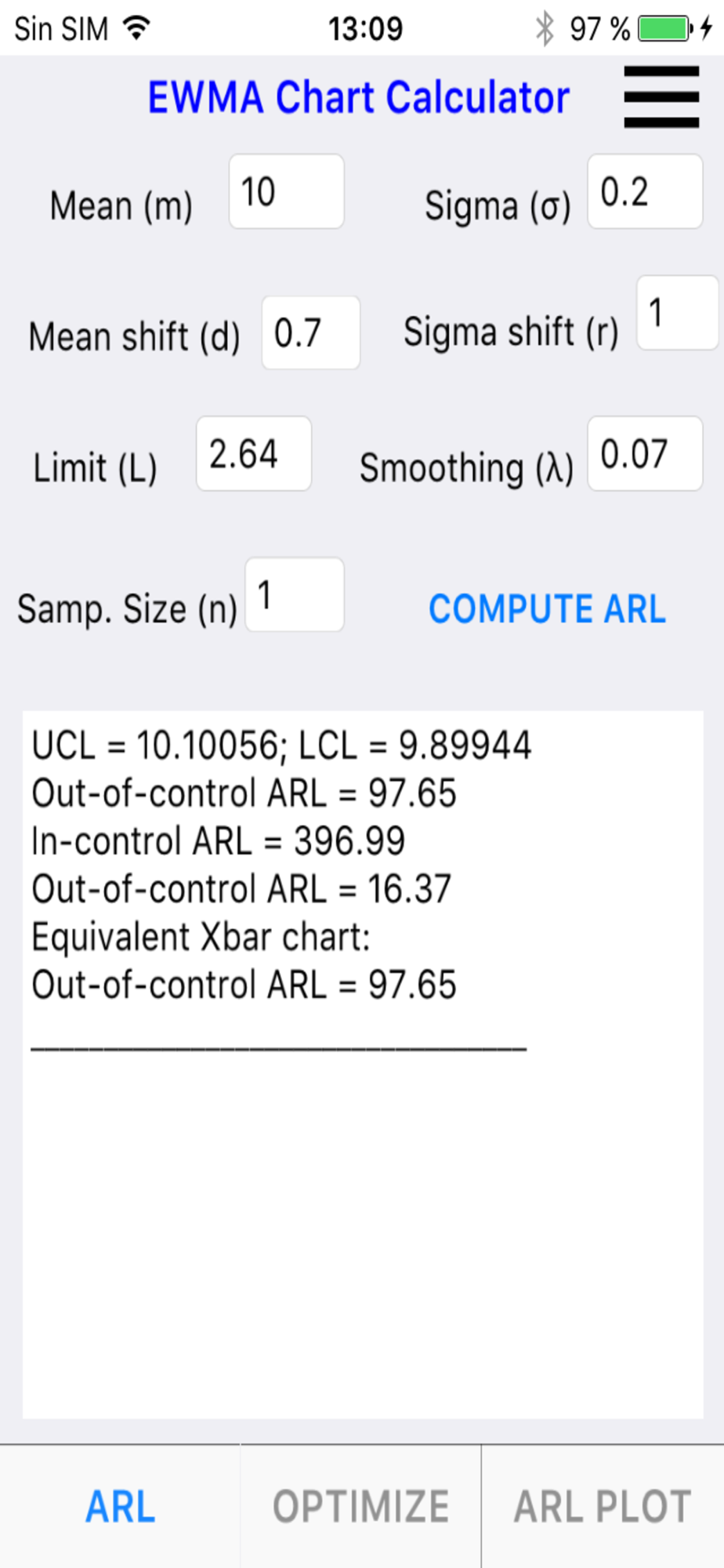The image size is (724, 1568).
Task: Select the Sigma (σ) input field
Action: click(645, 191)
